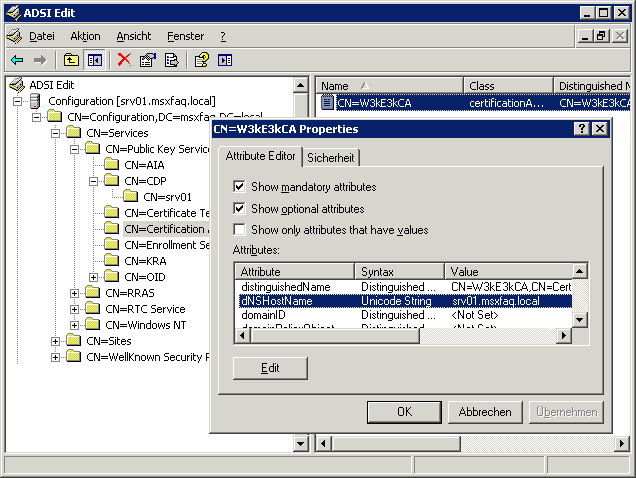This screenshot has height=478, width=636.
Task: Open the Ansicht menu
Action: pos(133,37)
